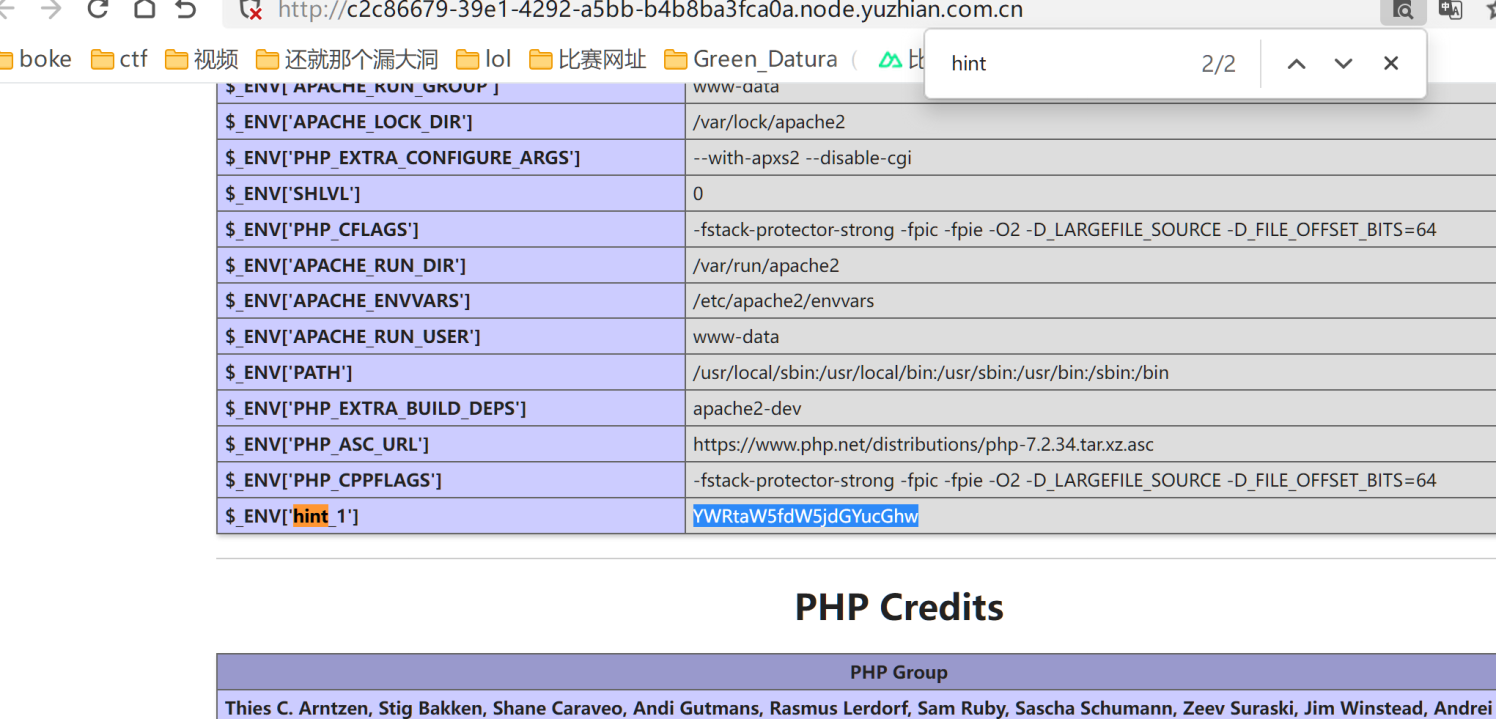Go to the browser home page icon
The width and height of the screenshot is (1496, 719).
(x=144, y=9)
